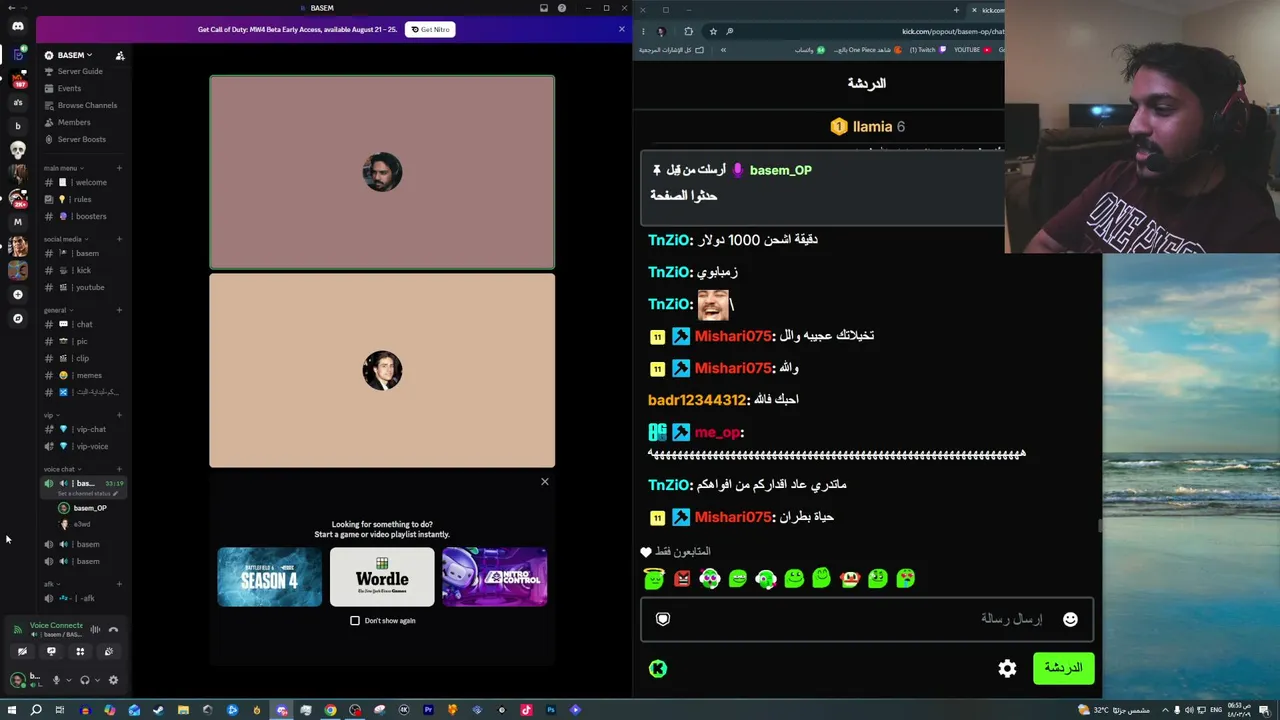The image size is (1280, 720).
Task: Open Chrome three-dot menu
Action: [643, 31]
